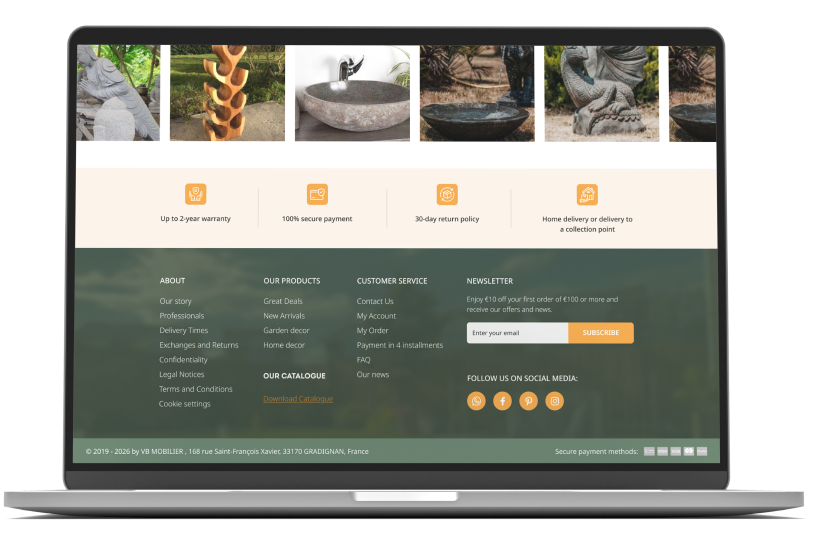Click the Up to 2-year warranty text
The image size is (816, 548).
click(x=196, y=219)
